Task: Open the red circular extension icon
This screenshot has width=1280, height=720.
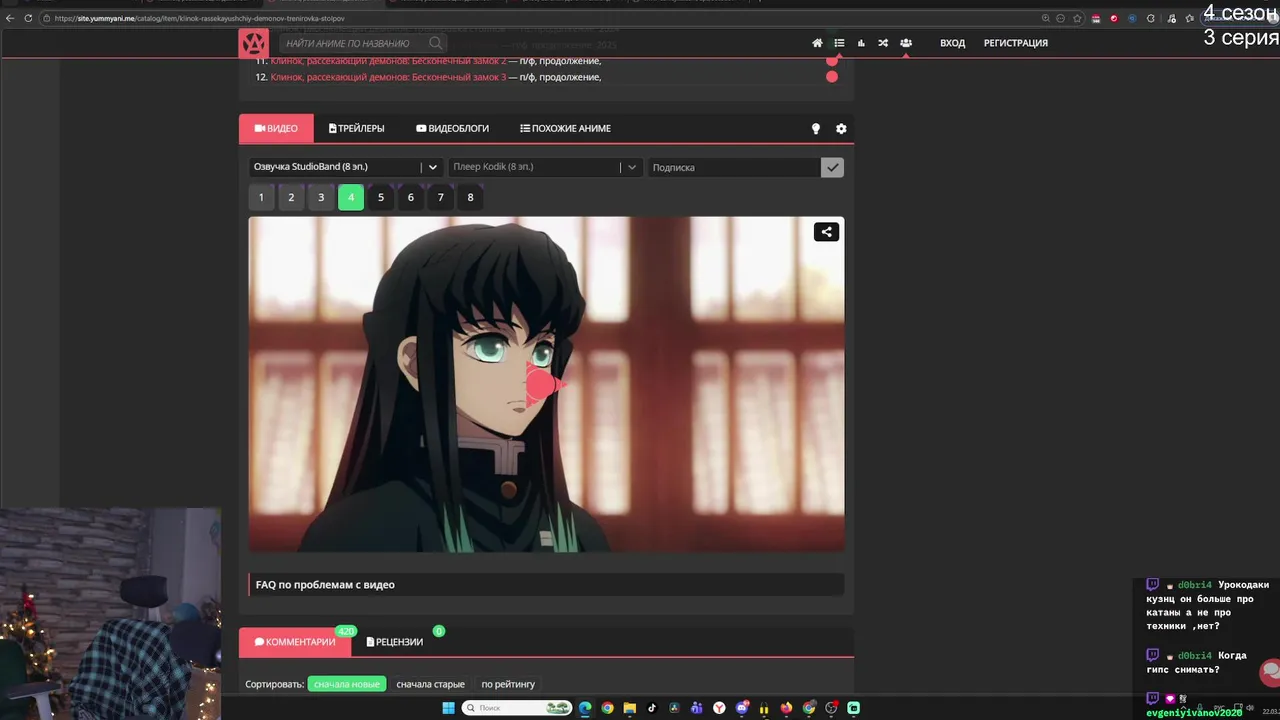Action: pos(1114,18)
